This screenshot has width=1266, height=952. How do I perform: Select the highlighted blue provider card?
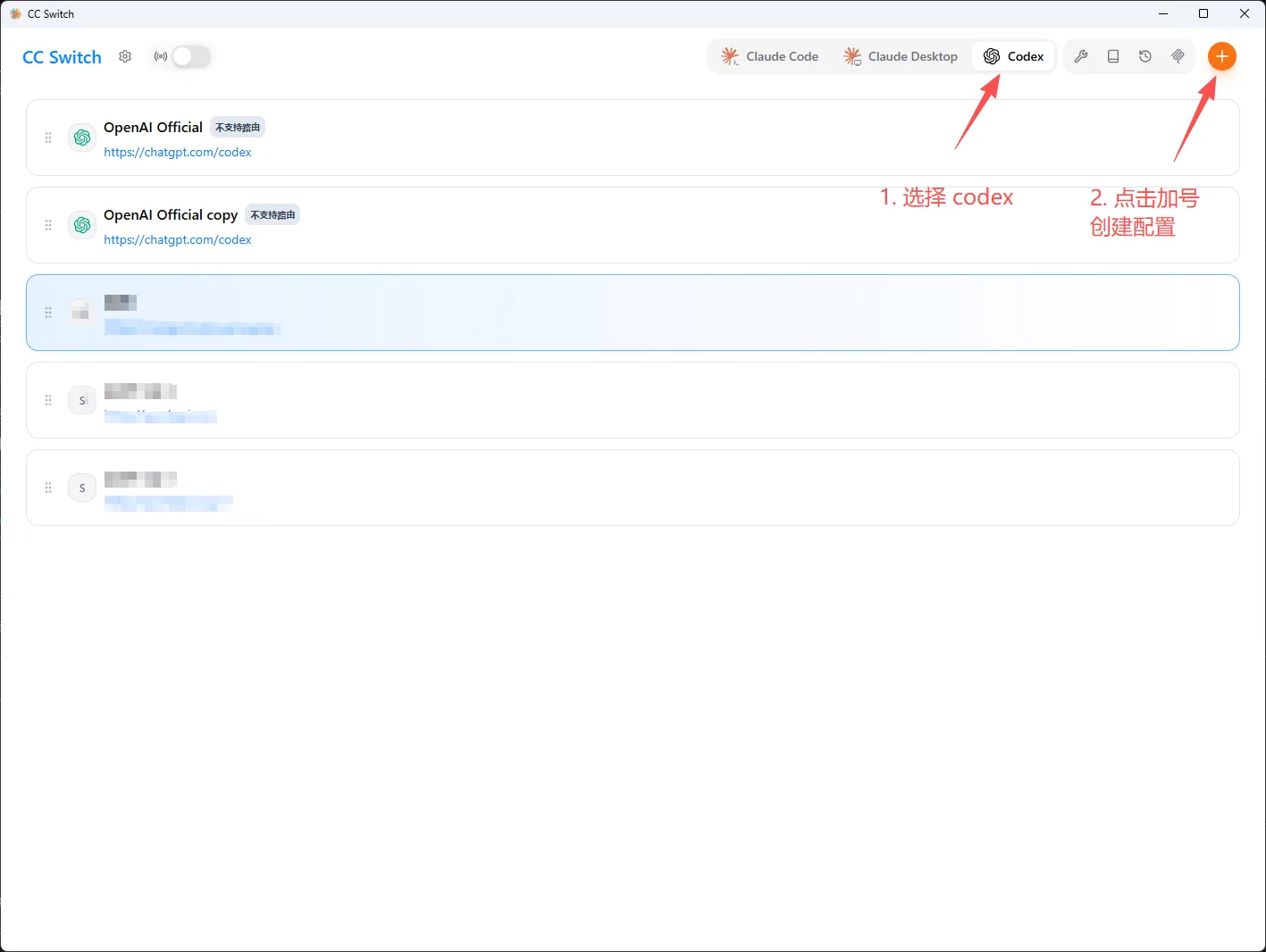(633, 313)
